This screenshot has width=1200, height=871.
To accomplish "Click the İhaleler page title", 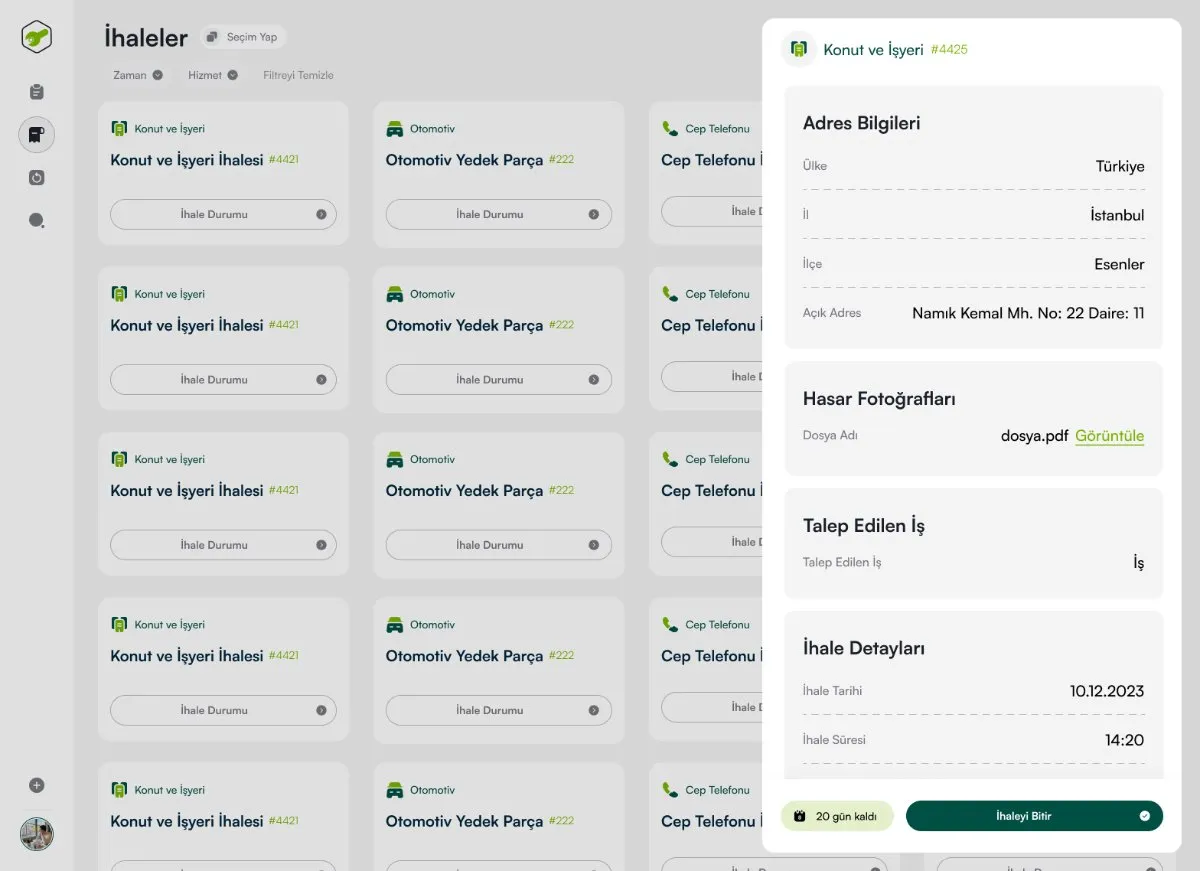I will point(146,38).
